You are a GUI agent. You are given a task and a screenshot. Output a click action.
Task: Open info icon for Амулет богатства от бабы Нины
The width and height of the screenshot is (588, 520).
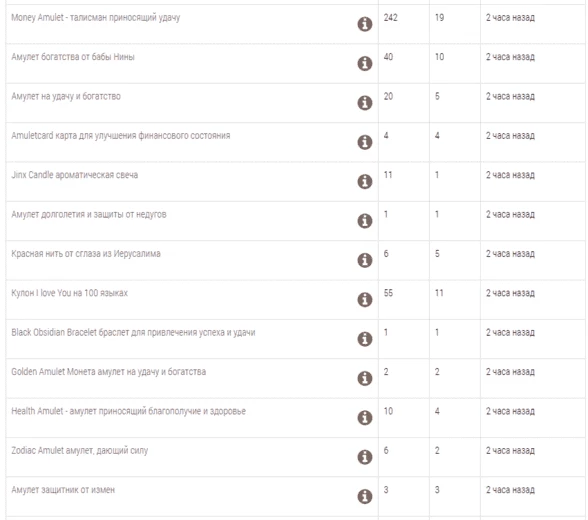pos(364,63)
